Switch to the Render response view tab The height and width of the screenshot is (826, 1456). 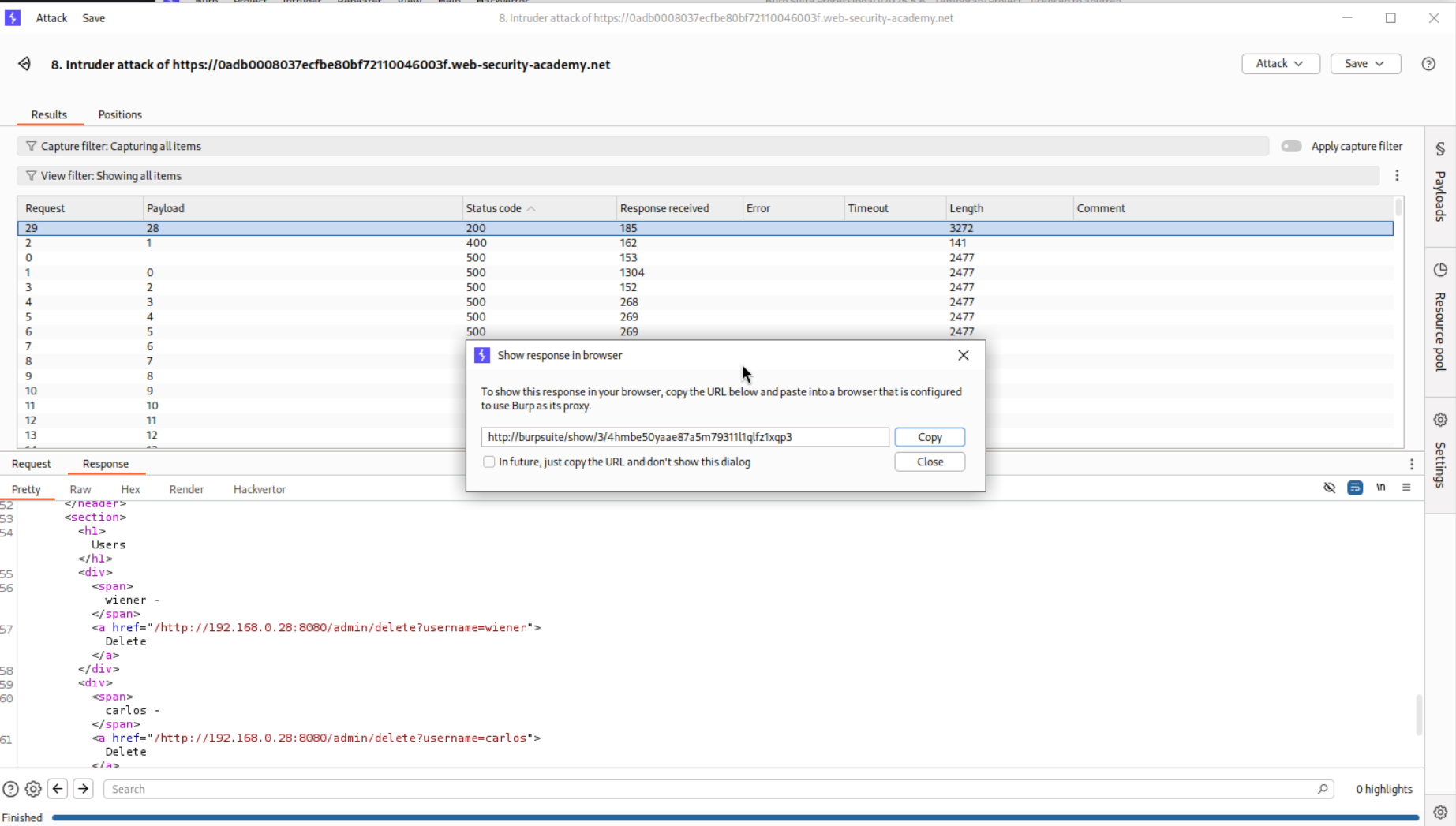tap(186, 489)
